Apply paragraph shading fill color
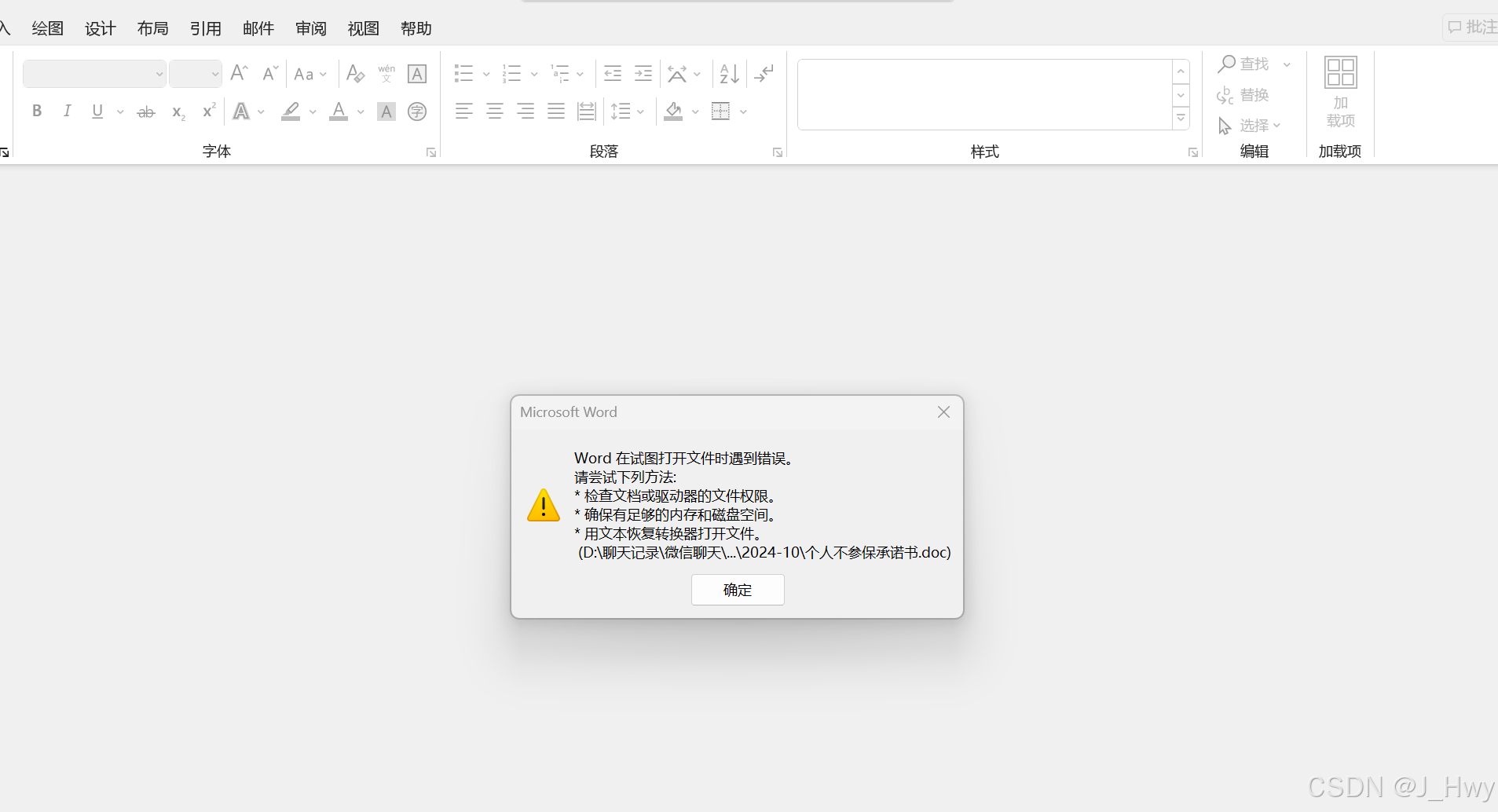The image size is (1498, 812). (x=673, y=112)
